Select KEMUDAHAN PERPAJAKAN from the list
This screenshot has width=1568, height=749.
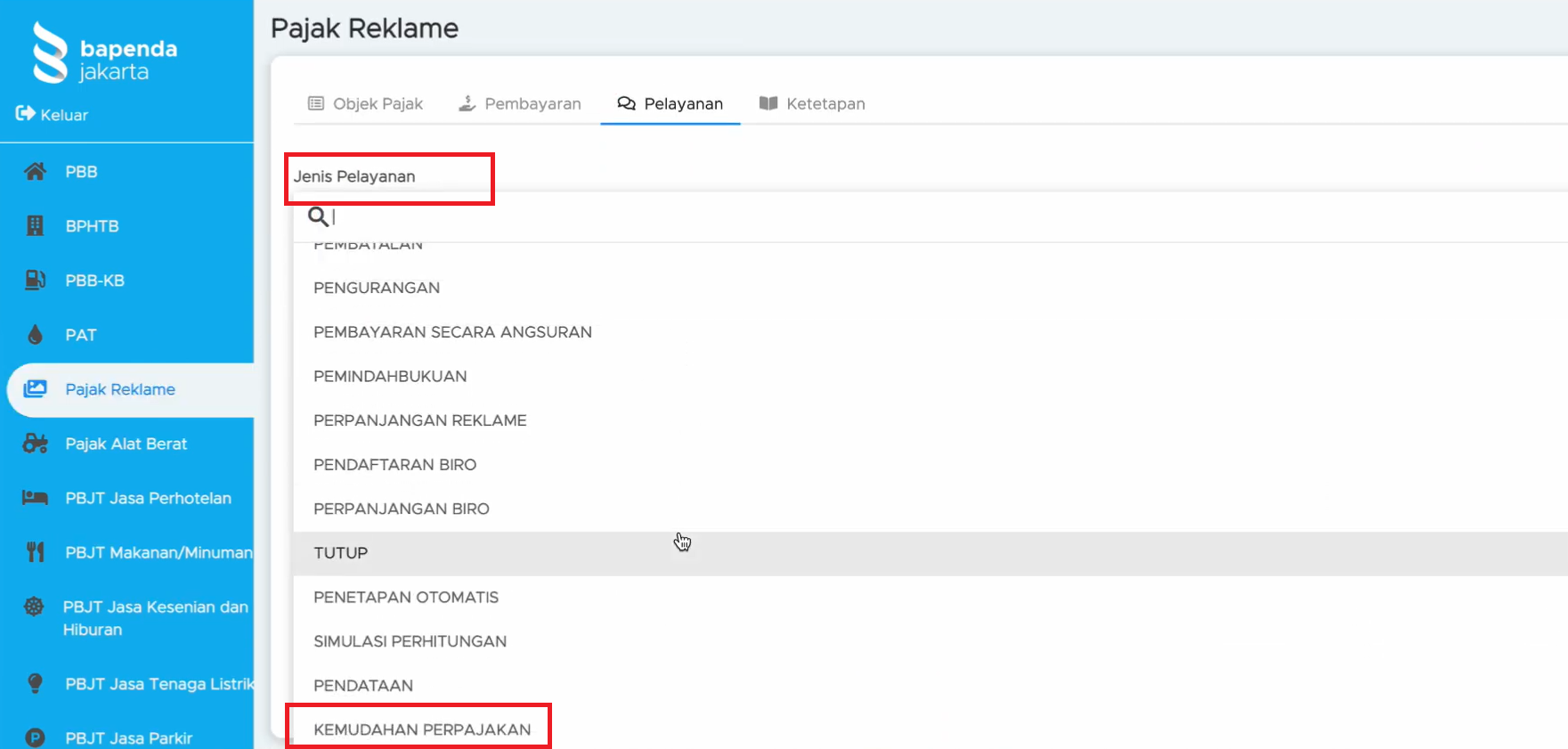click(x=422, y=729)
